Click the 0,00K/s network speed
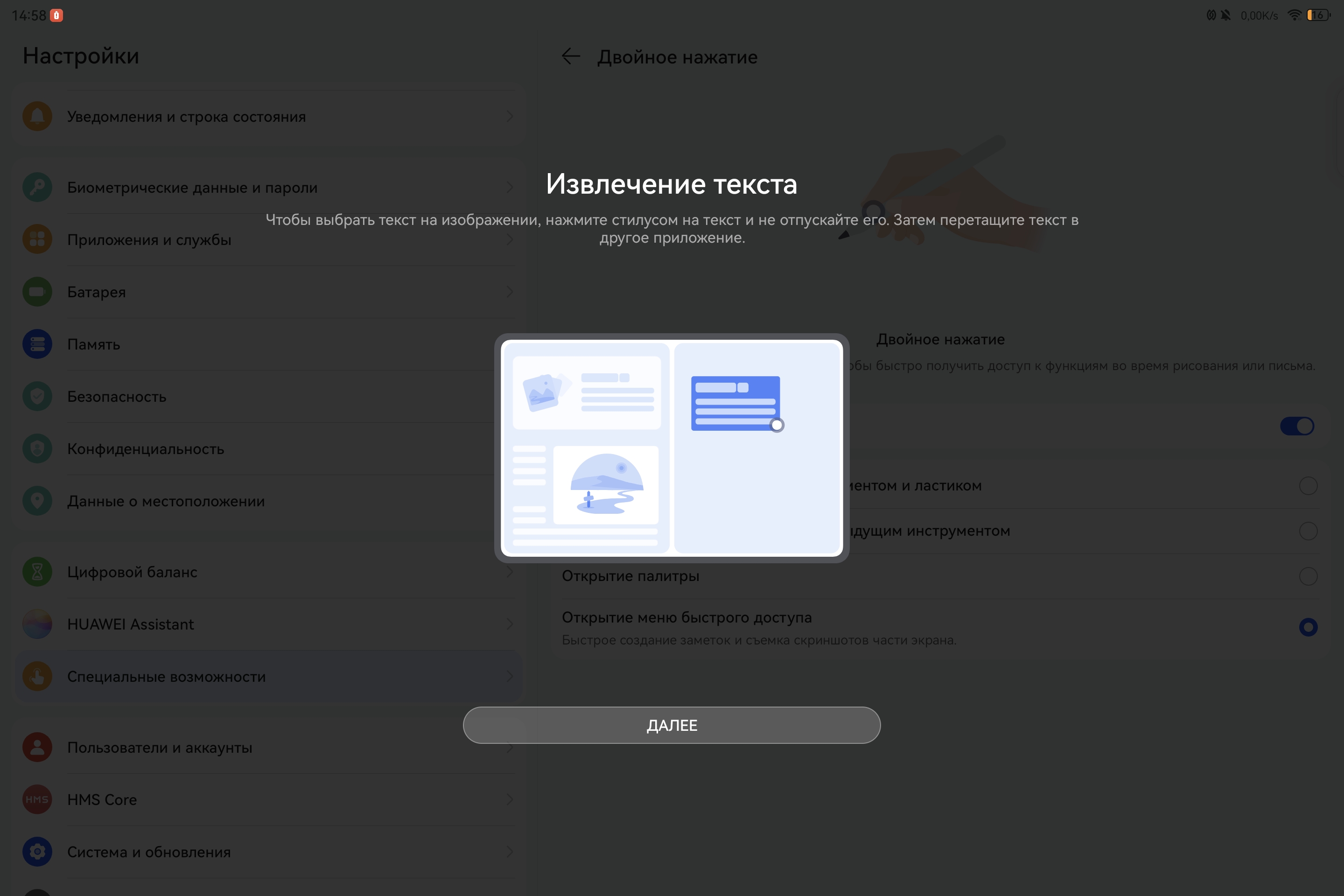The image size is (1344, 896). (x=1260, y=15)
